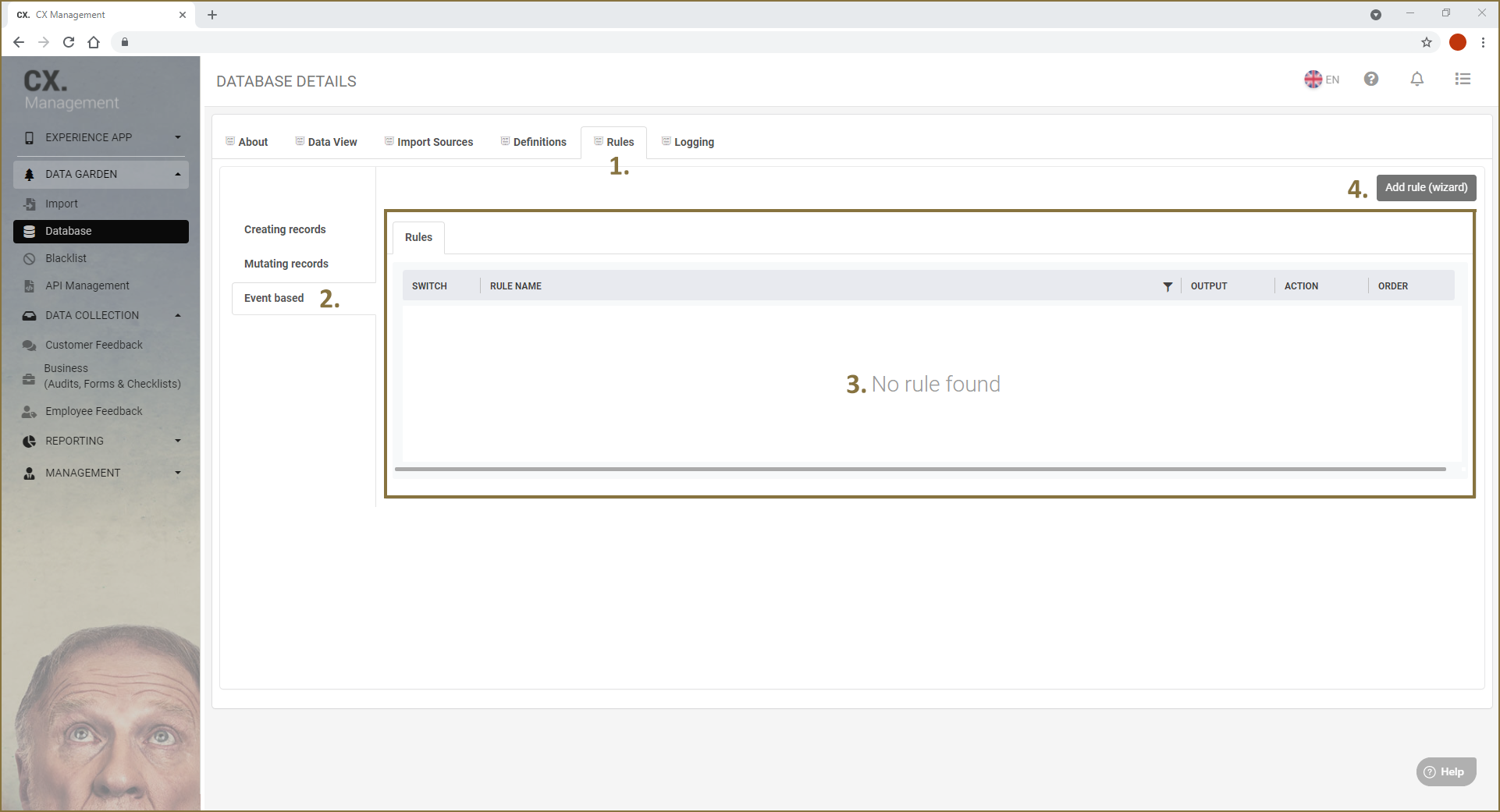Image resolution: width=1500 pixels, height=812 pixels.
Task: Open the language selector flag icon
Action: (1313, 80)
